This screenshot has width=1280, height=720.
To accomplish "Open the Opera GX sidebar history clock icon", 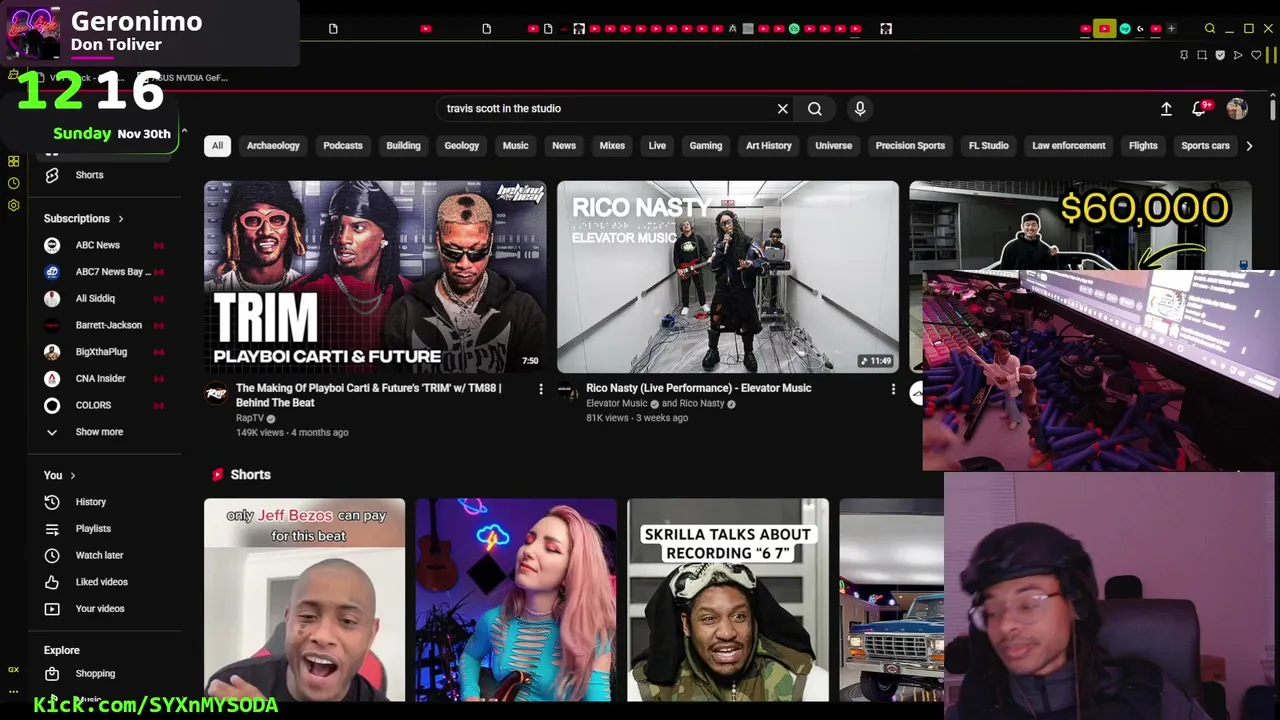I will click(13, 183).
